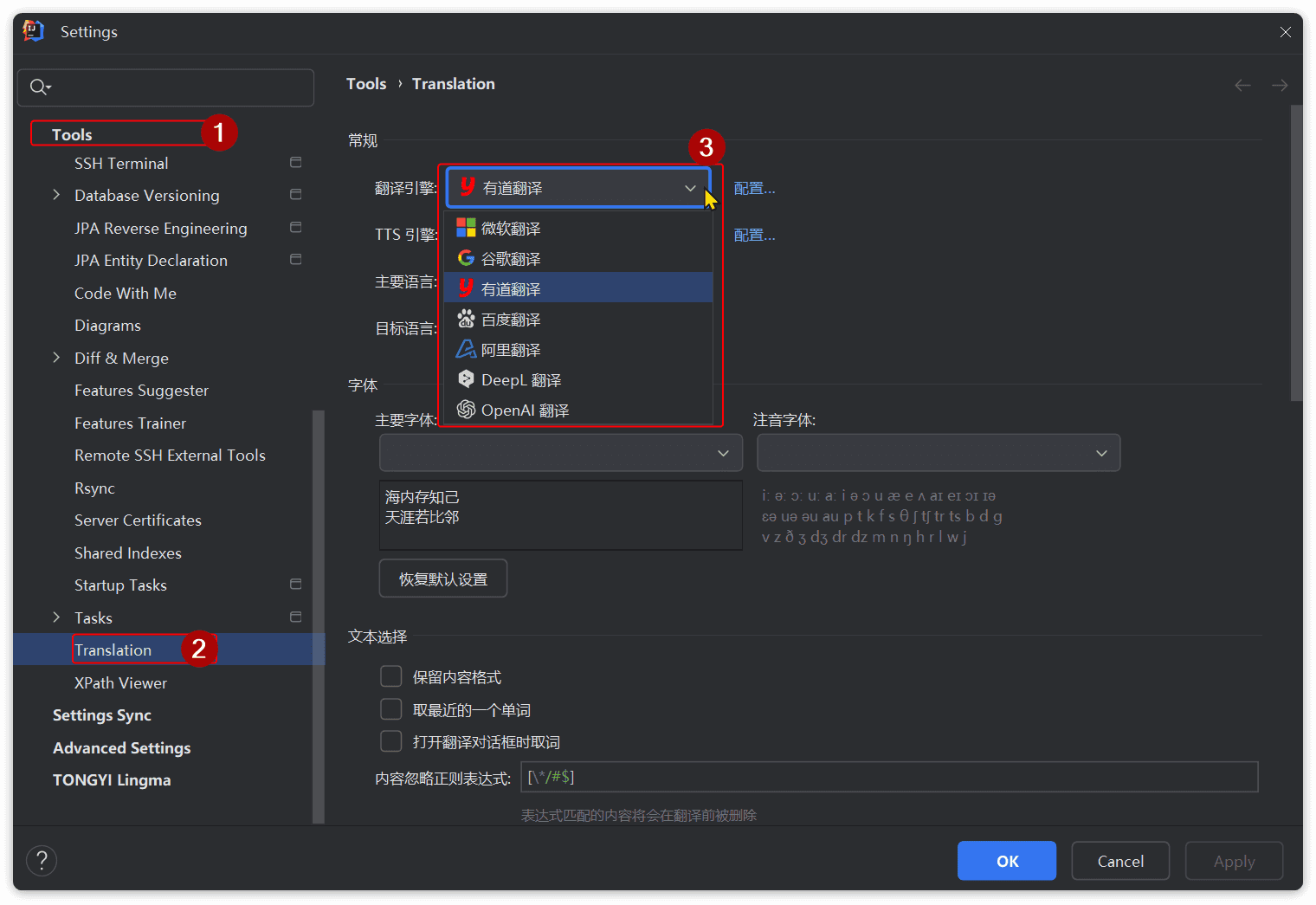This screenshot has height=905, width=1316.
Task: Click 恢复默认设置 restore defaults button
Action: tap(443, 579)
